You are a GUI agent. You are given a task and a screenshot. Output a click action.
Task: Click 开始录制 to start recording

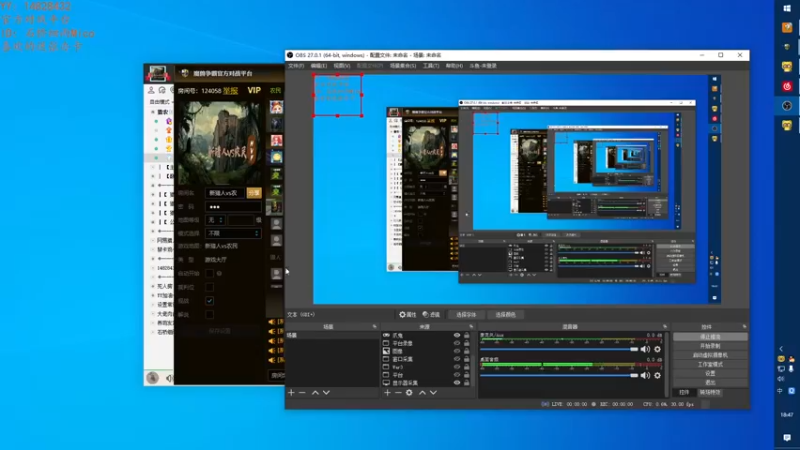point(710,346)
